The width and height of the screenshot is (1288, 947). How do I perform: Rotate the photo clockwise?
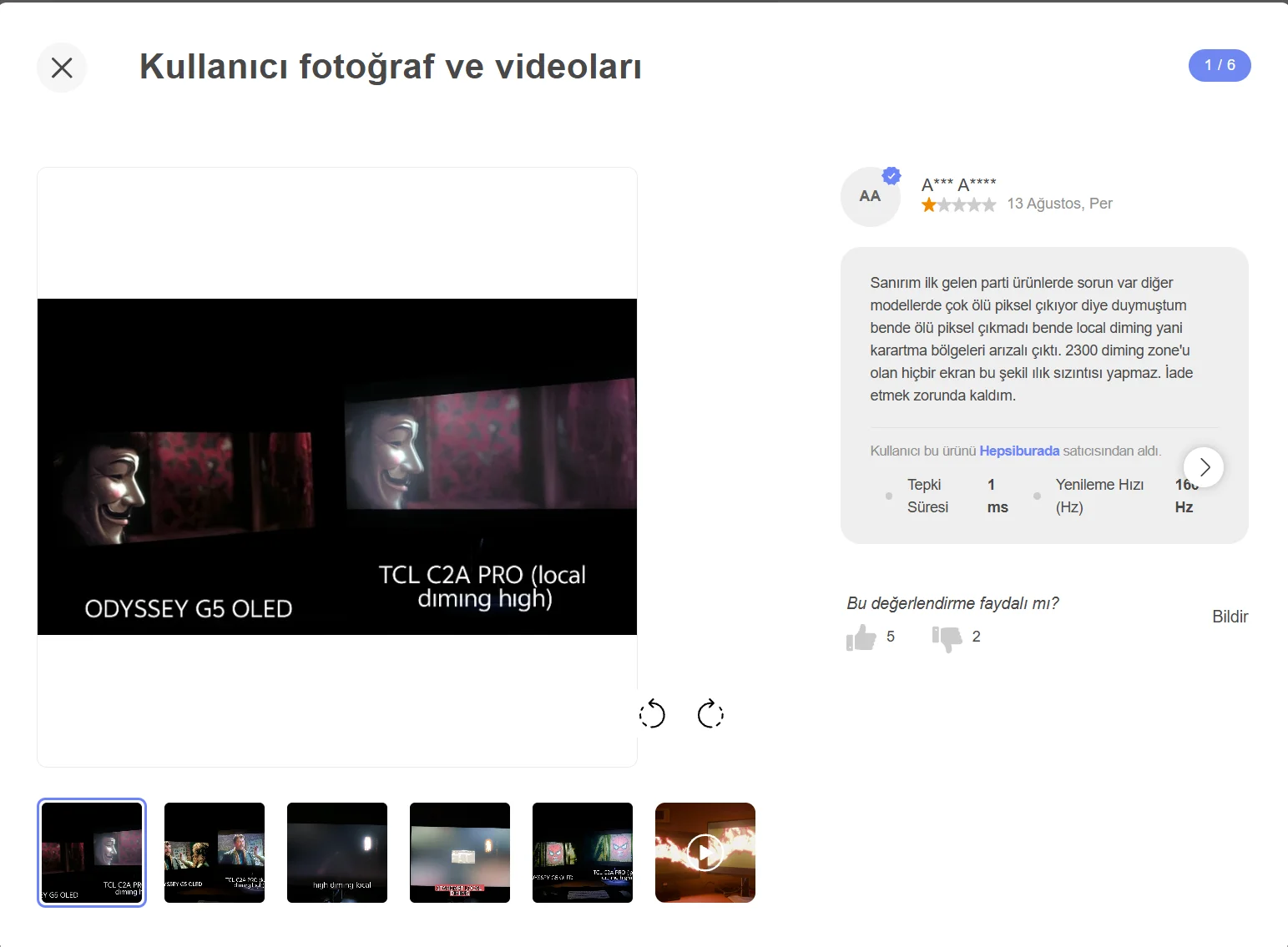point(710,713)
